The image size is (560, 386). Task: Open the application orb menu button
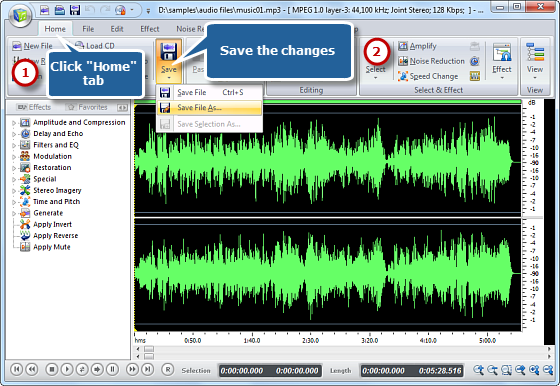point(20,15)
